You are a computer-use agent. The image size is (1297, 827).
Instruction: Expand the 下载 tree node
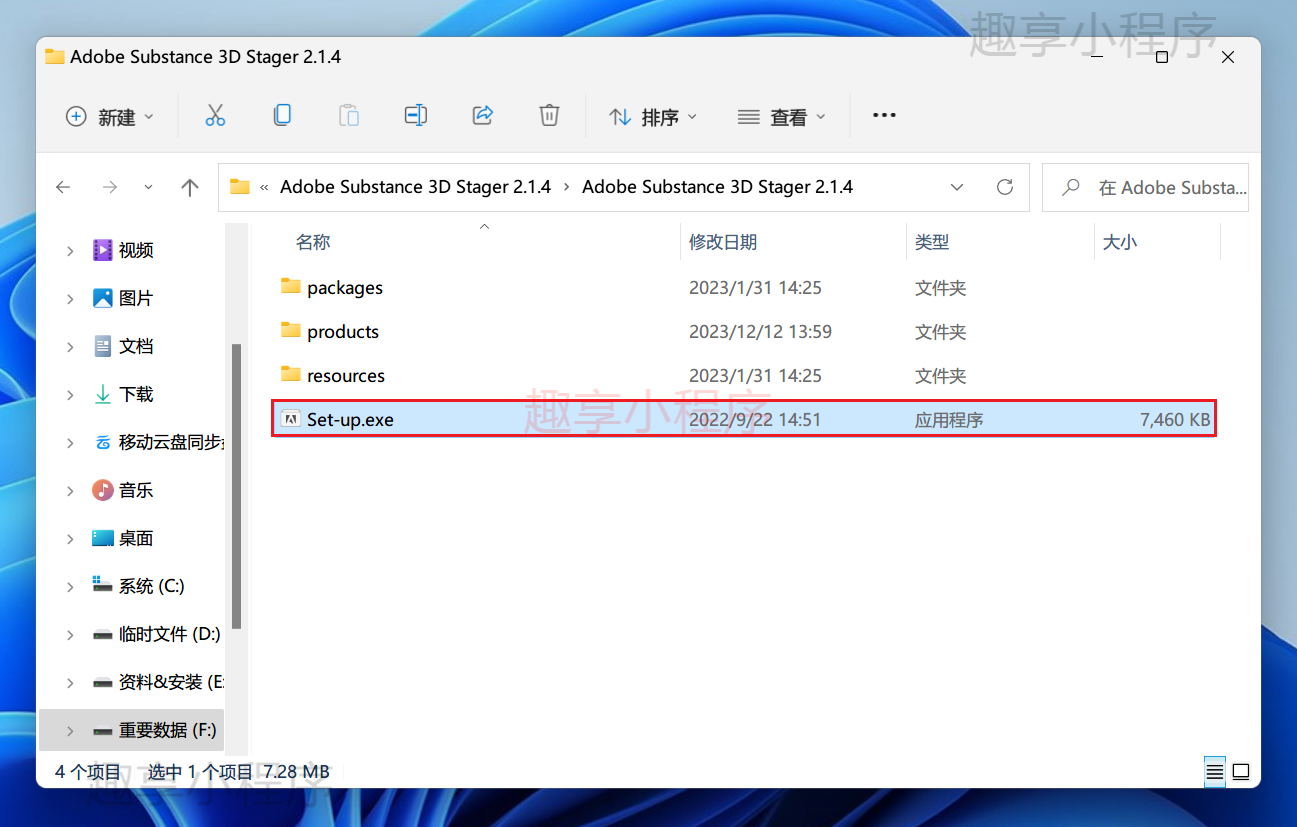click(70, 395)
